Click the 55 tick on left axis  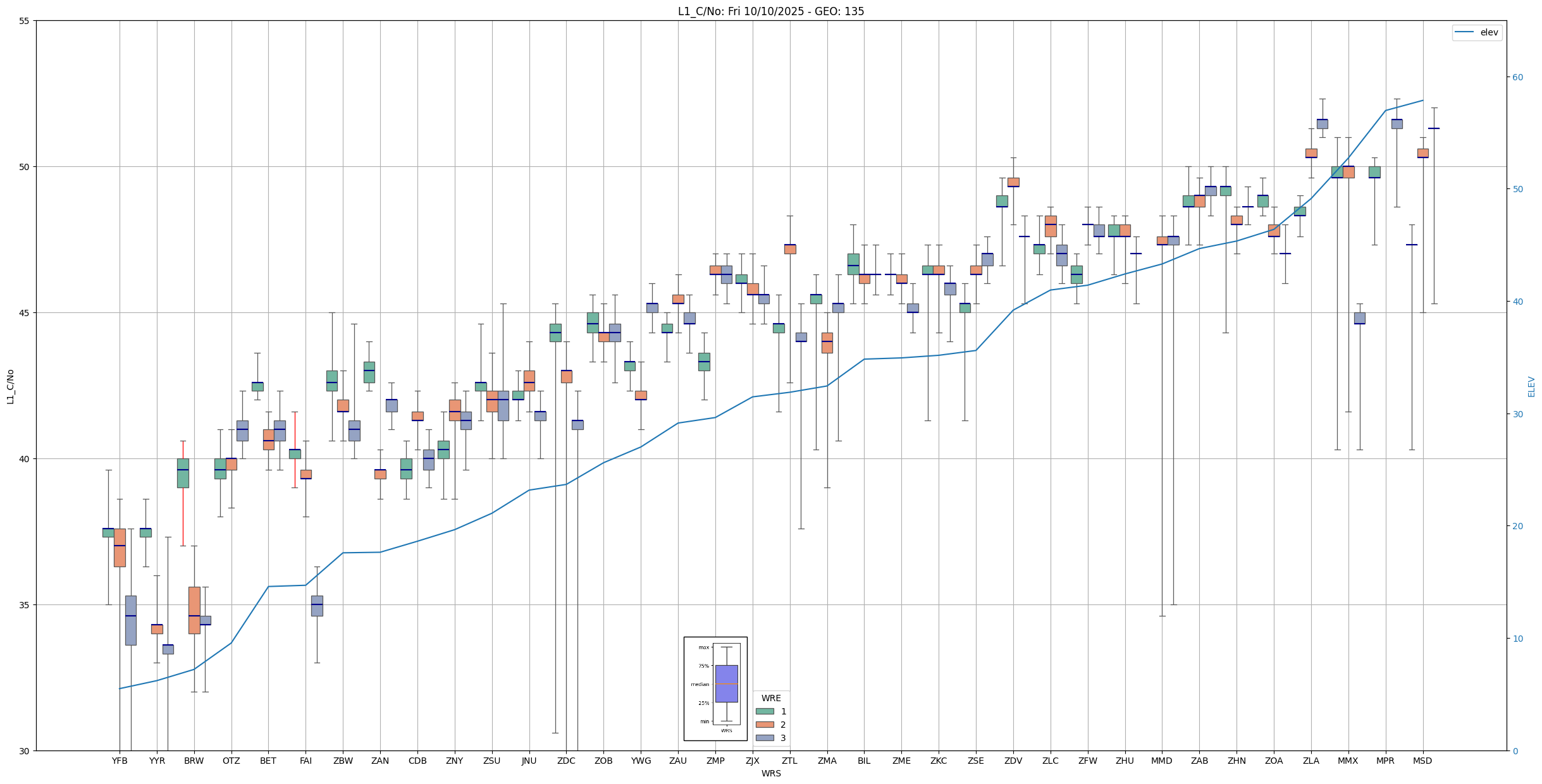(x=25, y=21)
